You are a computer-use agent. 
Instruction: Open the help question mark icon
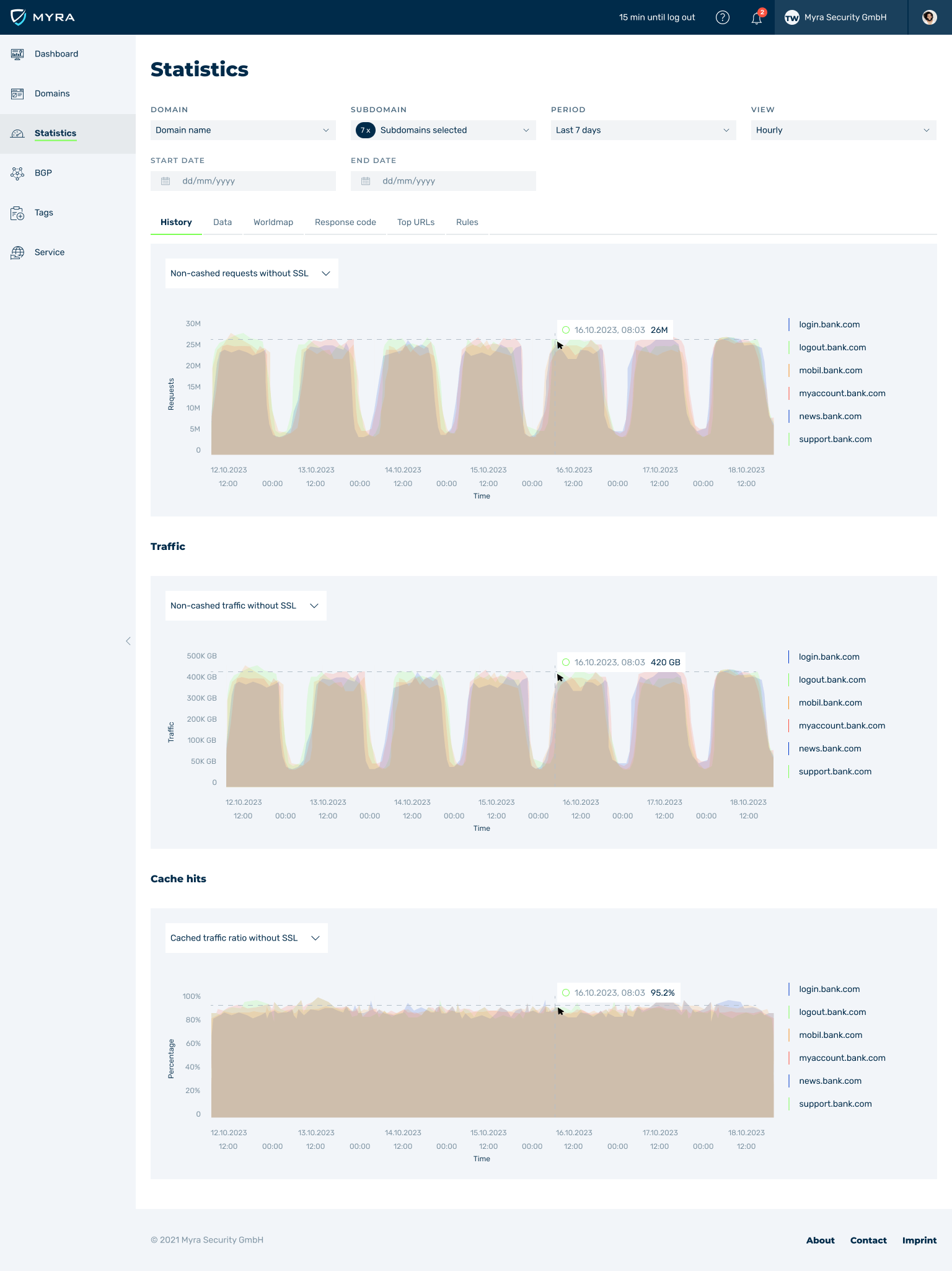[x=722, y=17]
